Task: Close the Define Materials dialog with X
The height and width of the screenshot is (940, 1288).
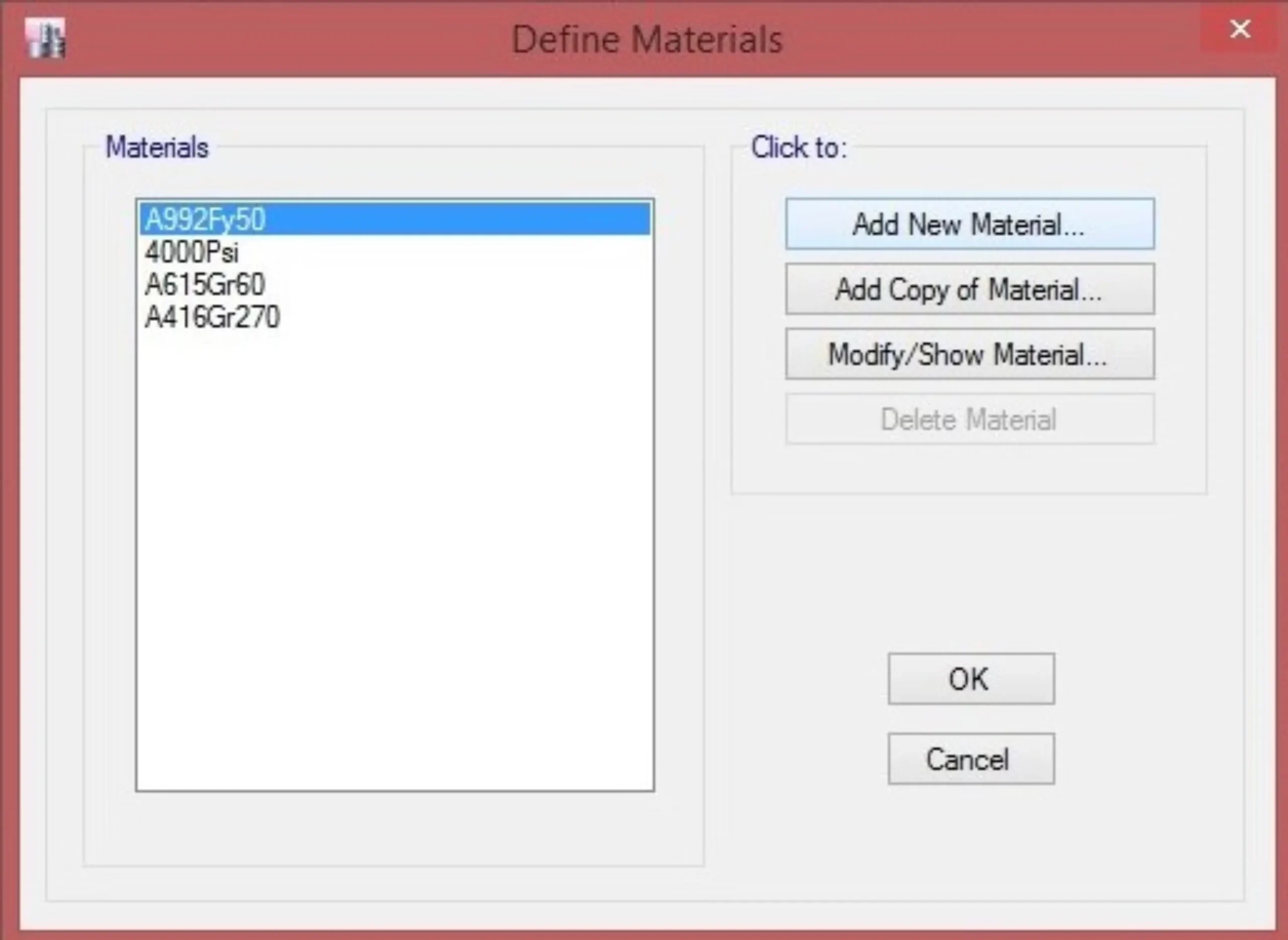Action: click(x=1240, y=29)
